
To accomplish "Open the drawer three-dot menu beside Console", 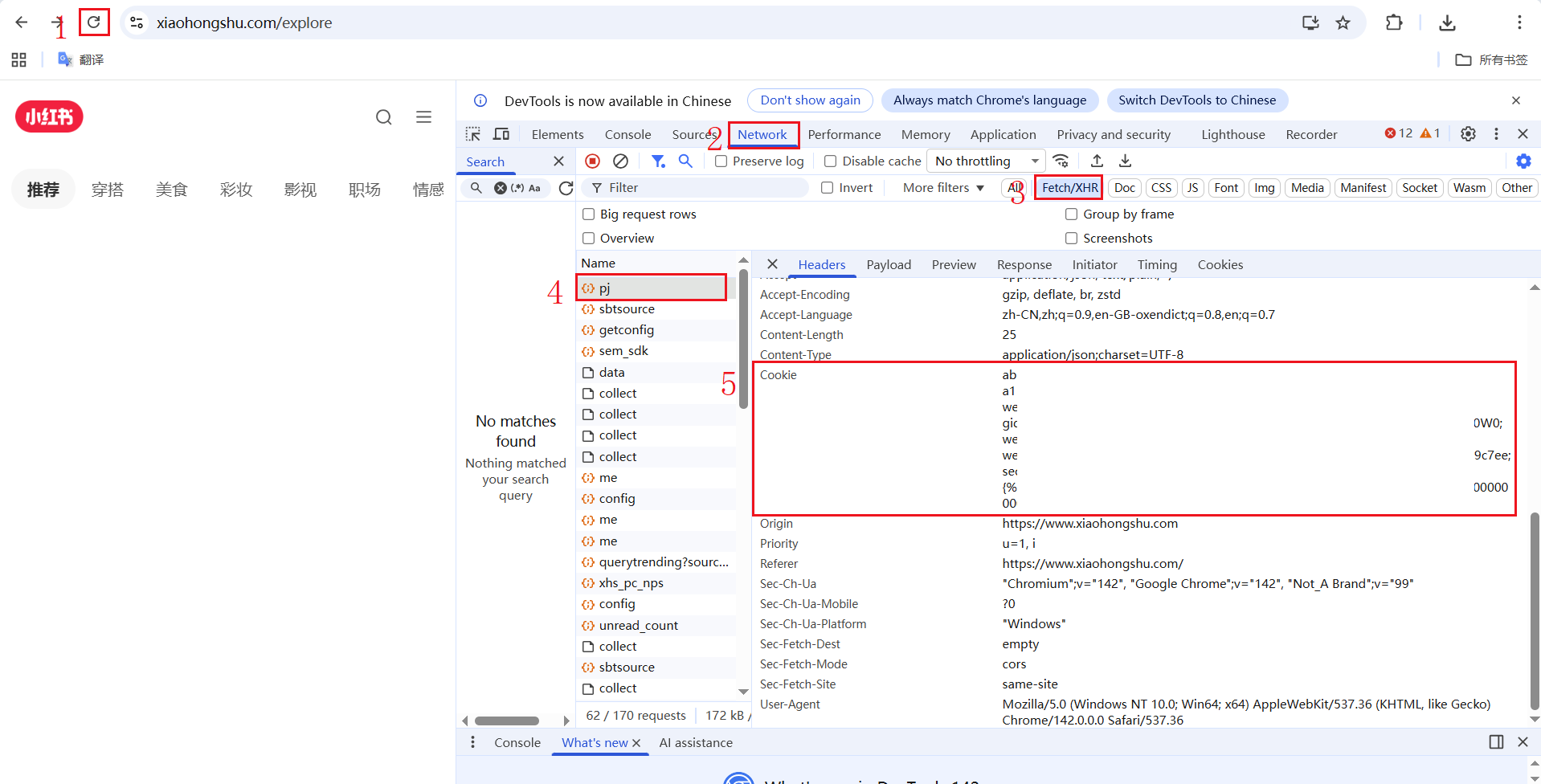I will click(472, 742).
